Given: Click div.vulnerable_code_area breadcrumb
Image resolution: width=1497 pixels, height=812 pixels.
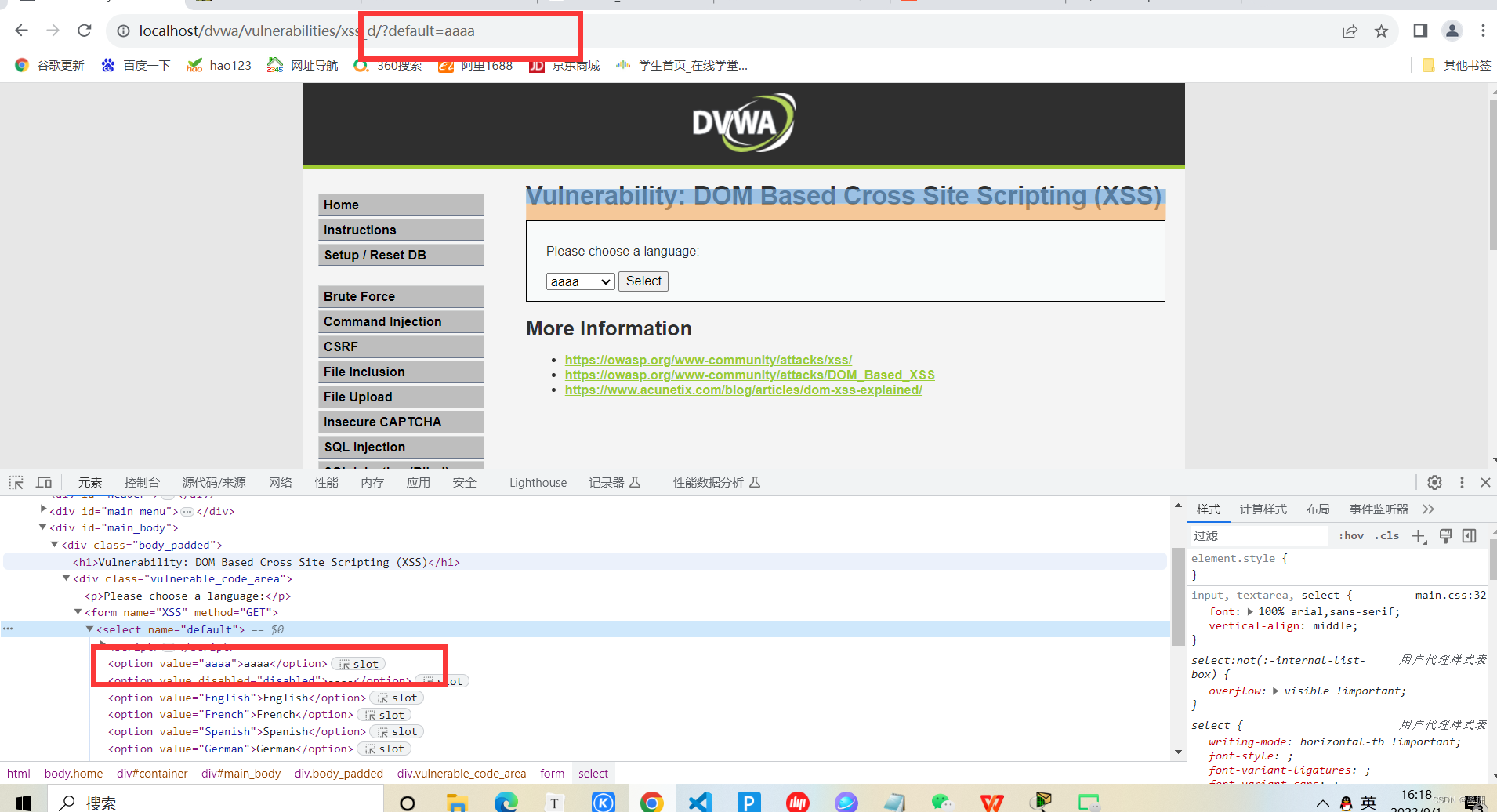Looking at the screenshot, I should coord(462,774).
